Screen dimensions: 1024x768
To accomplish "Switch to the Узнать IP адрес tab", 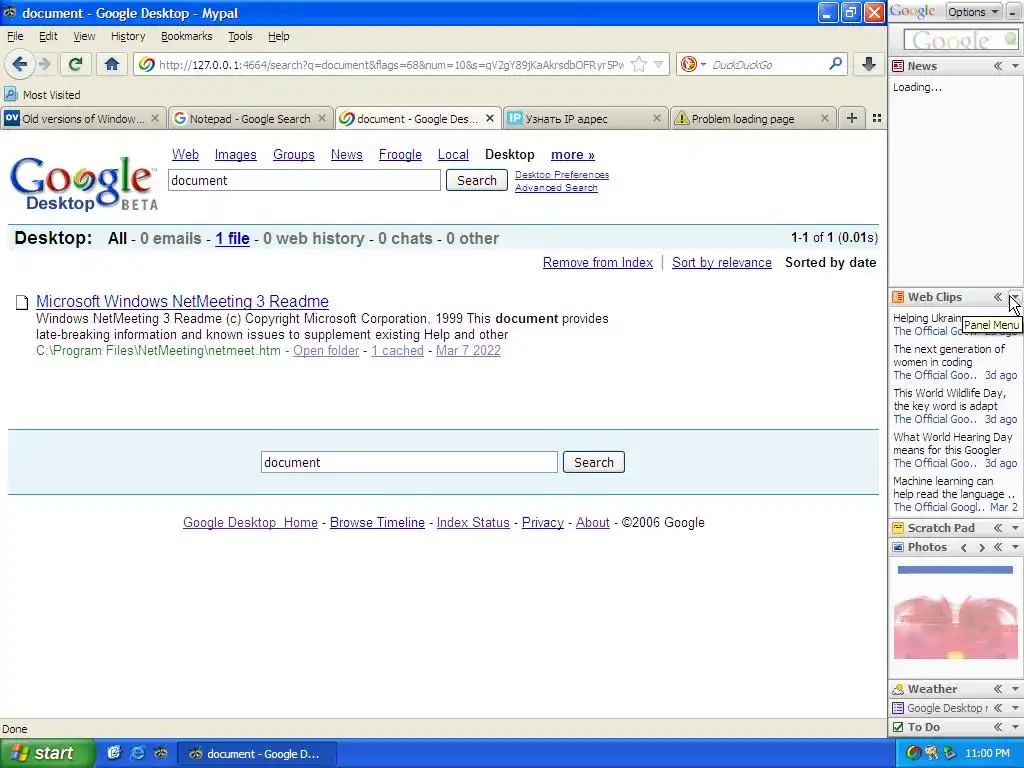I will pyautogui.click(x=586, y=118).
